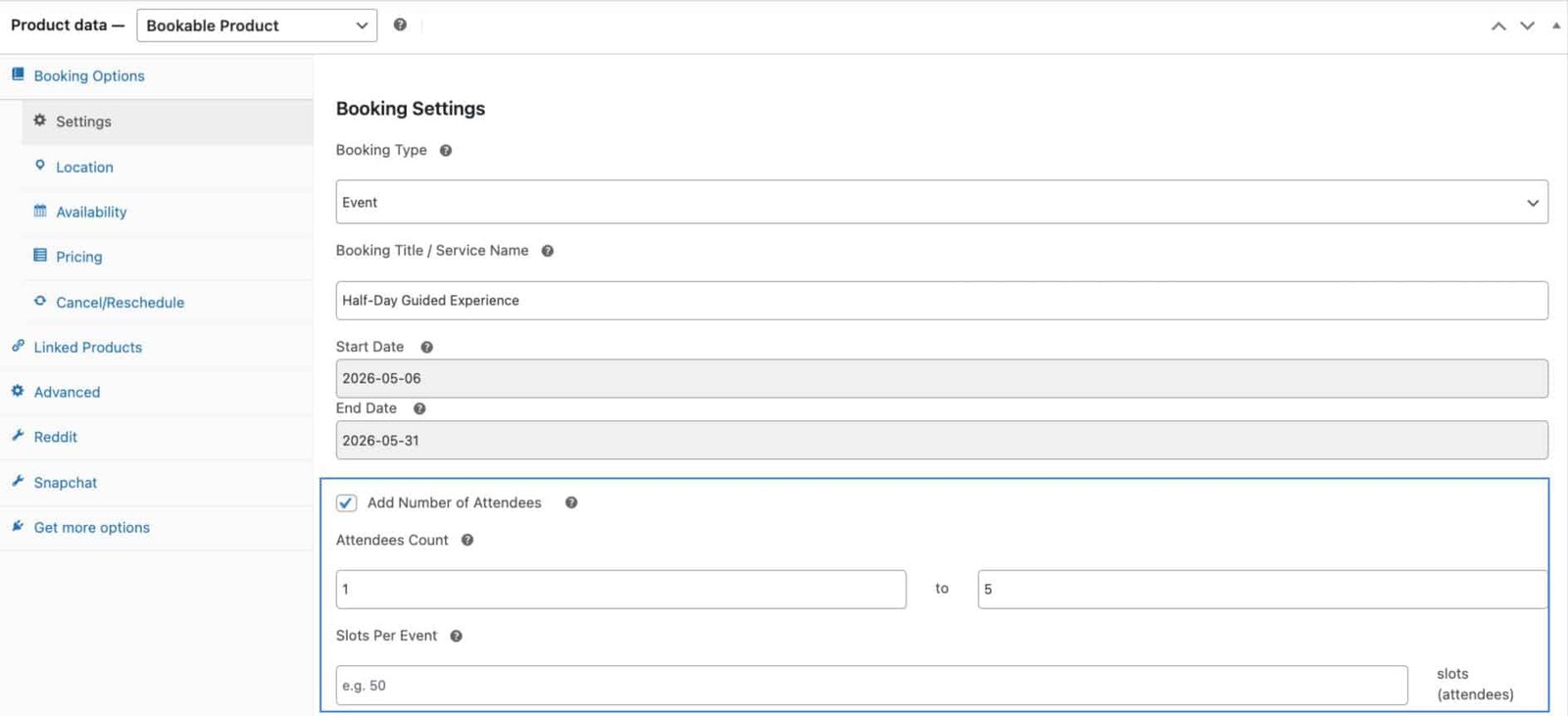This screenshot has width=1568, height=716.
Task: Open the Booking Type dropdown showing Event
Action: [x=942, y=202]
